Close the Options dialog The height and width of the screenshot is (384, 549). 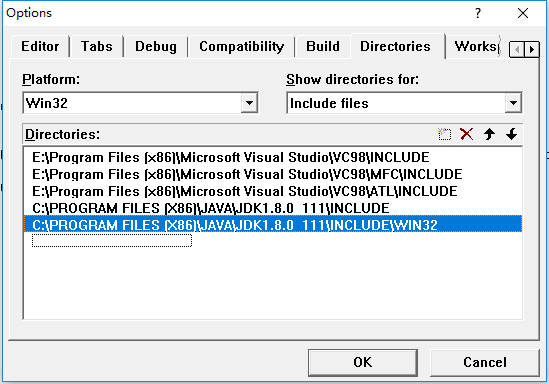(x=523, y=13)
